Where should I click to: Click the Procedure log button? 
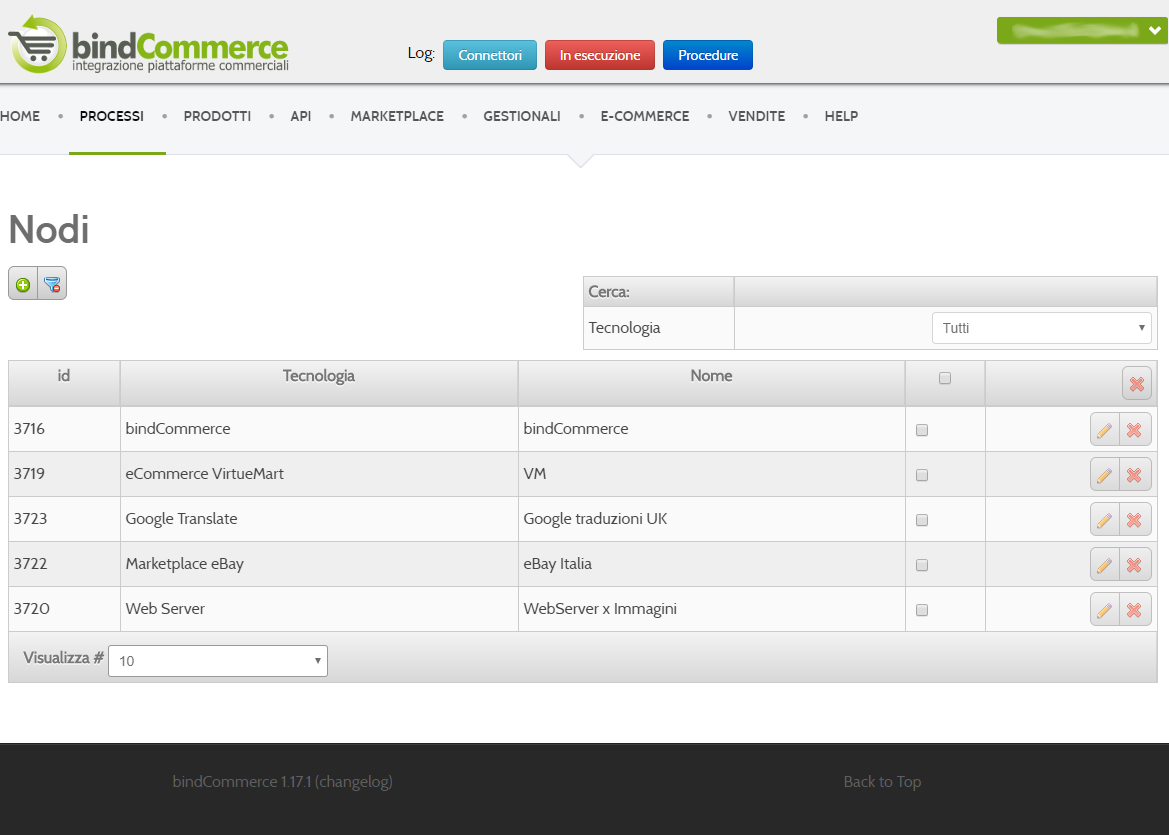point(708,55)
